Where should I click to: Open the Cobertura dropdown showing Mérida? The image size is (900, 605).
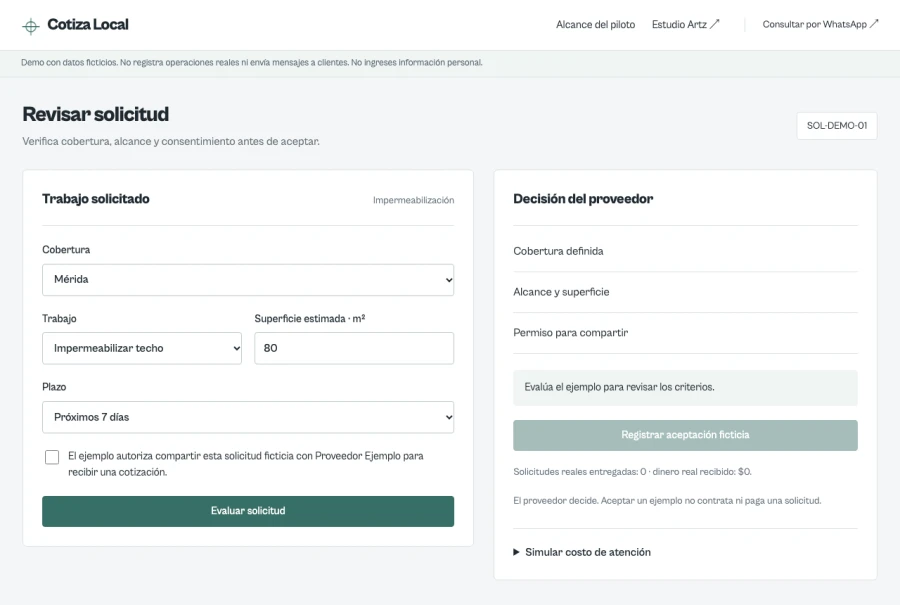[248, 280]
